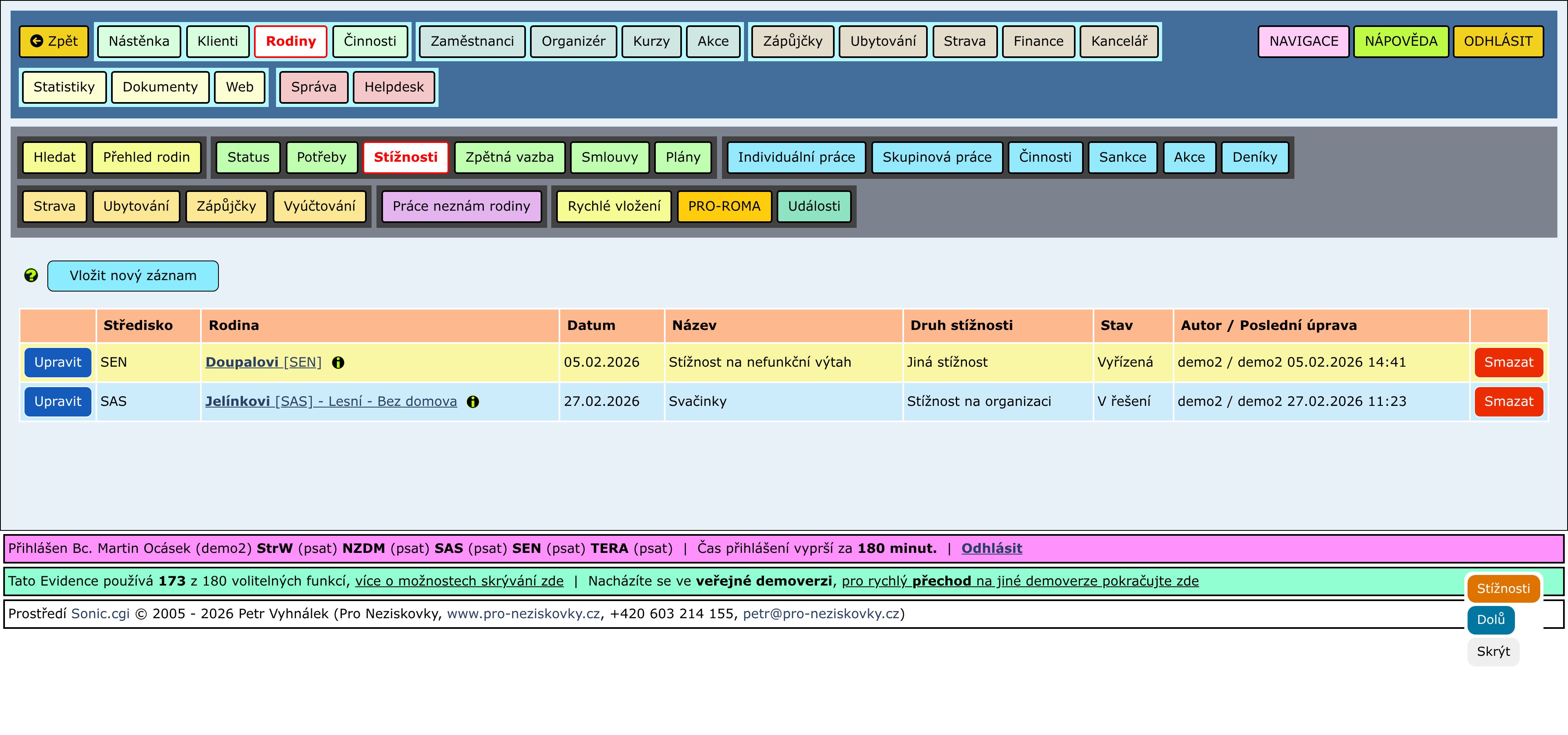1568x735 pixels.
Task: Open info icon next to Jelínkovi family
Action: pyautogui.click(x=473, y=401)
